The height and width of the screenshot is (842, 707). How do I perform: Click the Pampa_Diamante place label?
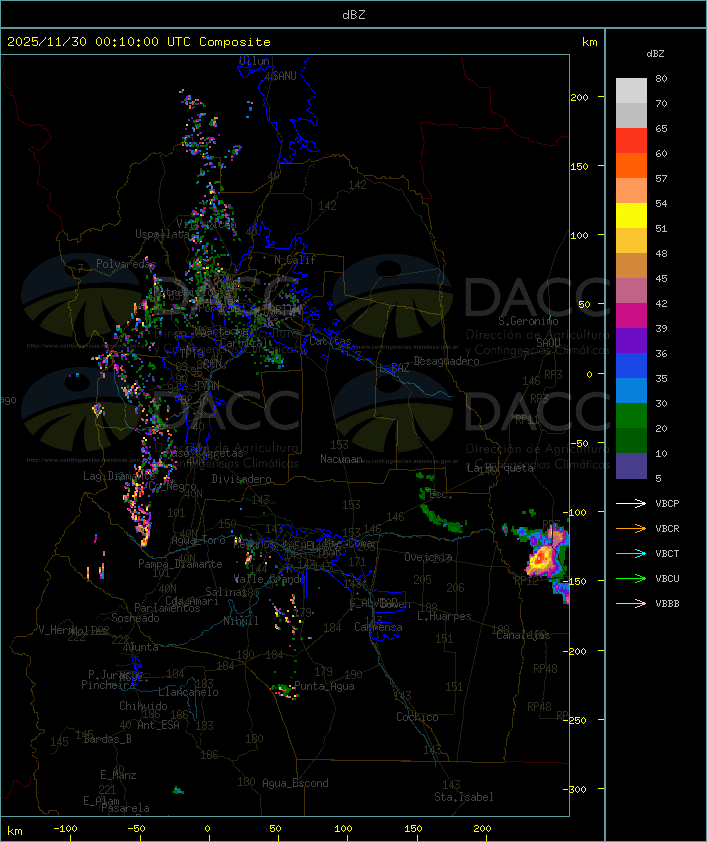click(180, 564)
